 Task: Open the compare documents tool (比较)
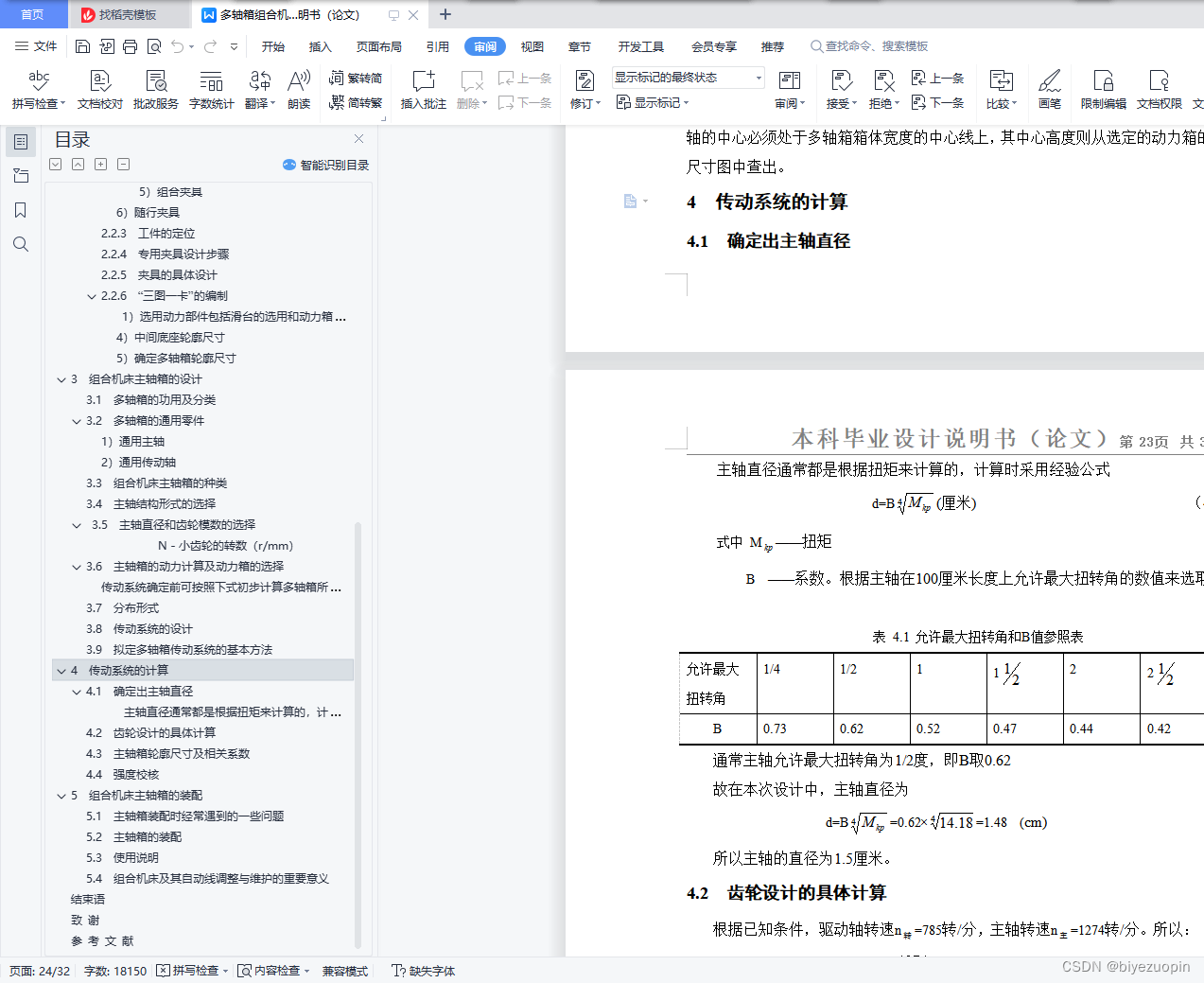(x=1001, y=90)
